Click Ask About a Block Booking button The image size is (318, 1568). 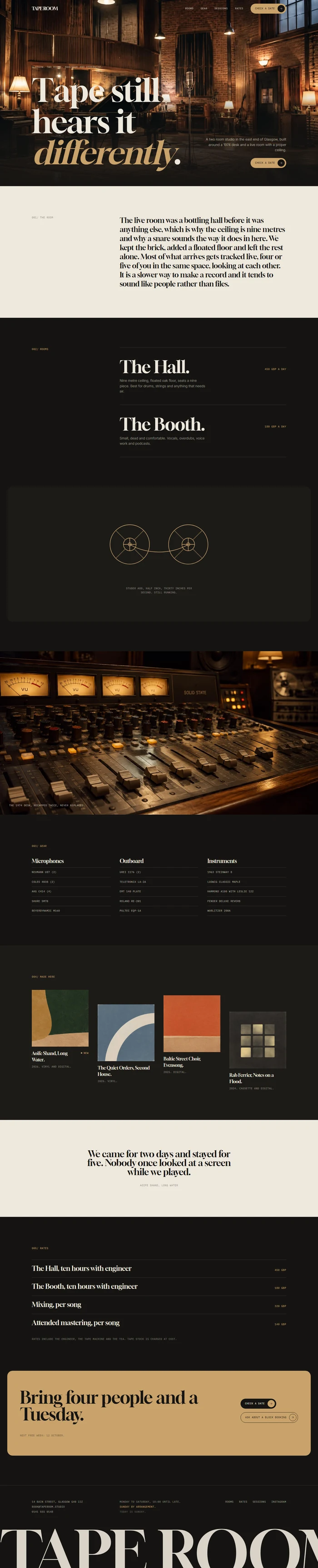pyautogui.click(x=269, y=1417)
